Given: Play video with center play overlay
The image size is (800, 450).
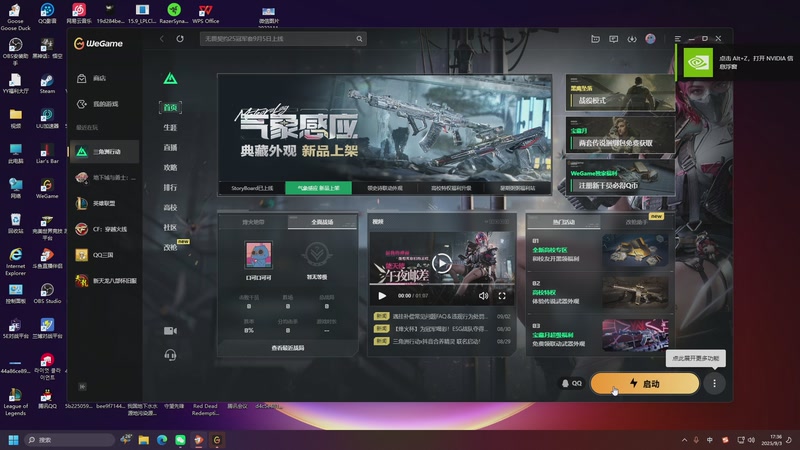Looking at the screenshot, I should 442,263.
